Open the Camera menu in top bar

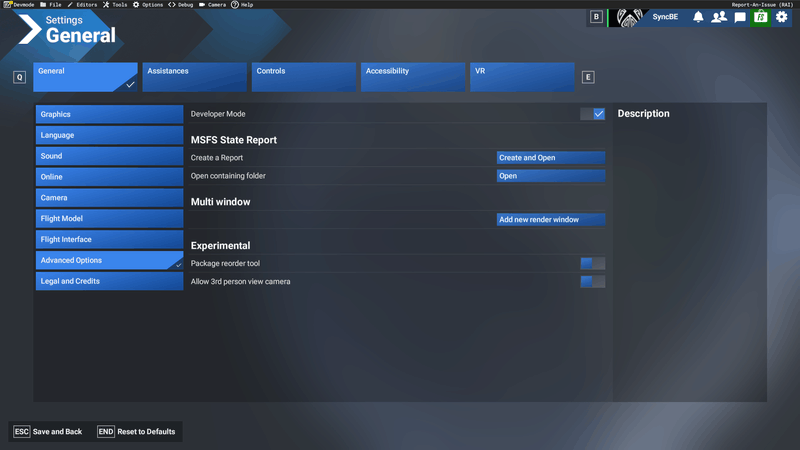[212, 5]
